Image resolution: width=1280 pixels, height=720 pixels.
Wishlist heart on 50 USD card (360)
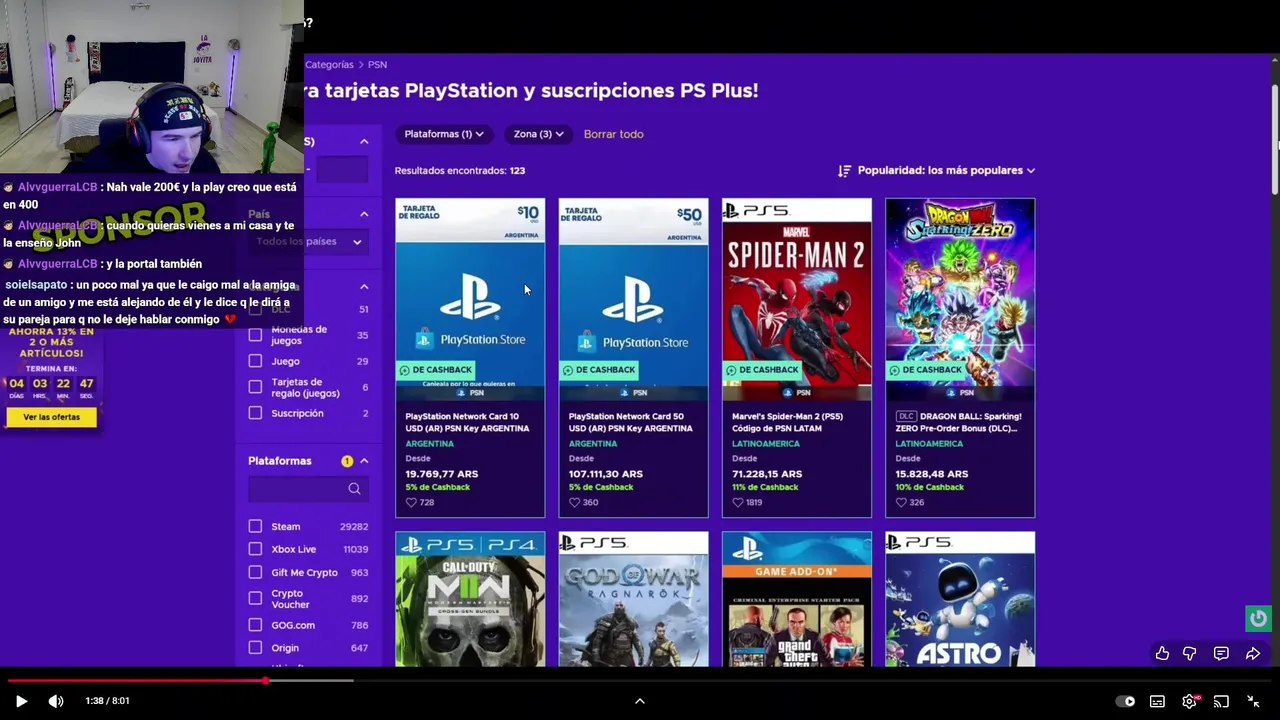pos(574,502)
